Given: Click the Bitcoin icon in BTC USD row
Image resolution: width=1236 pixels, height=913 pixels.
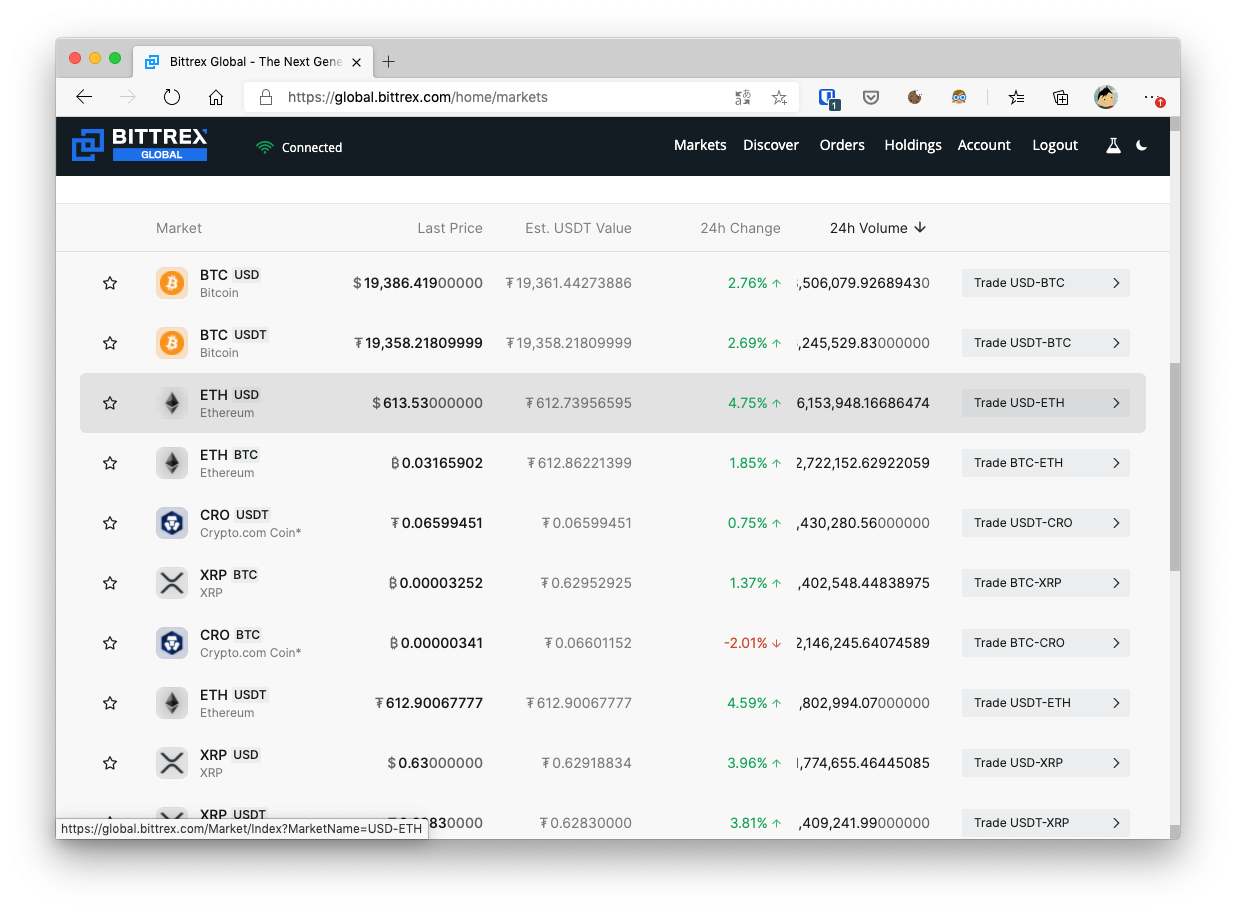Looking at the screenshot, I should 172,283.
